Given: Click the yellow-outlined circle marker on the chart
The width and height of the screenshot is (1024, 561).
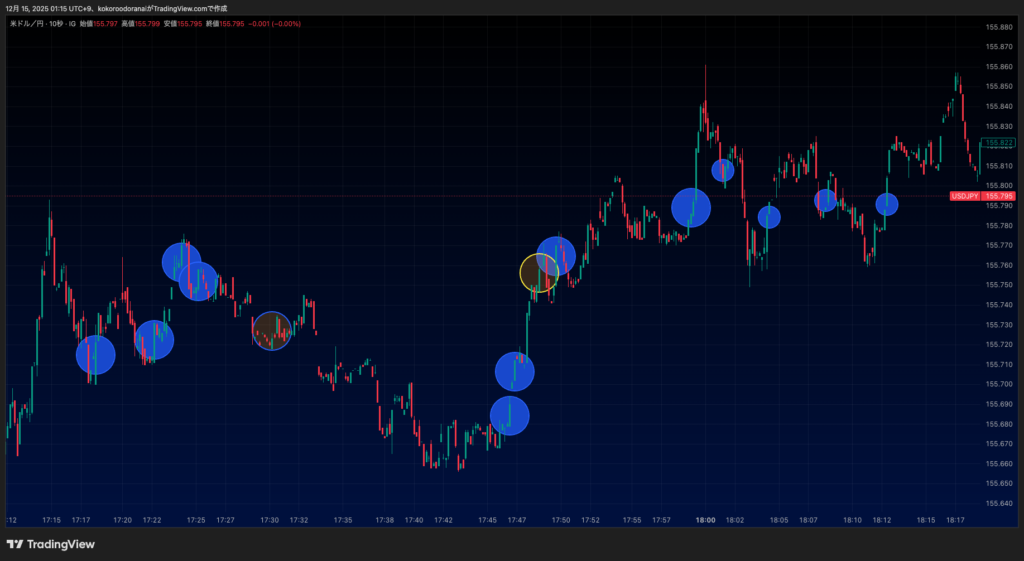Looking at the screenshot, I should (540, 272).
